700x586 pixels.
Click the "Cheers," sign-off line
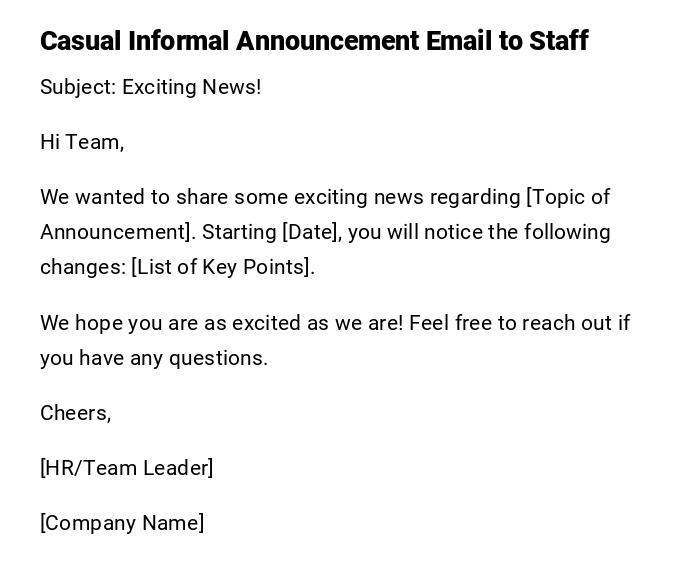tap(76, 413)
